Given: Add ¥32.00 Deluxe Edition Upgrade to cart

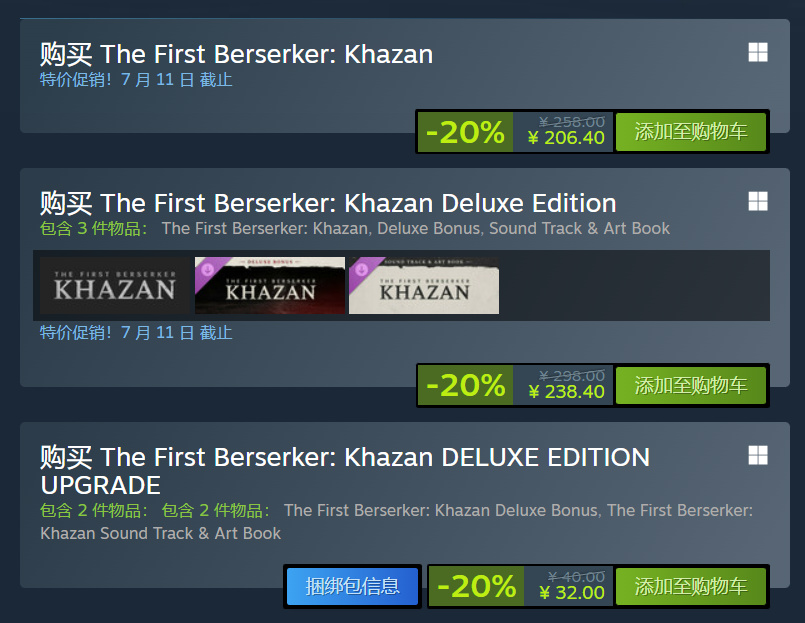Looking at the screenshot, I should (x=690, y=586).
